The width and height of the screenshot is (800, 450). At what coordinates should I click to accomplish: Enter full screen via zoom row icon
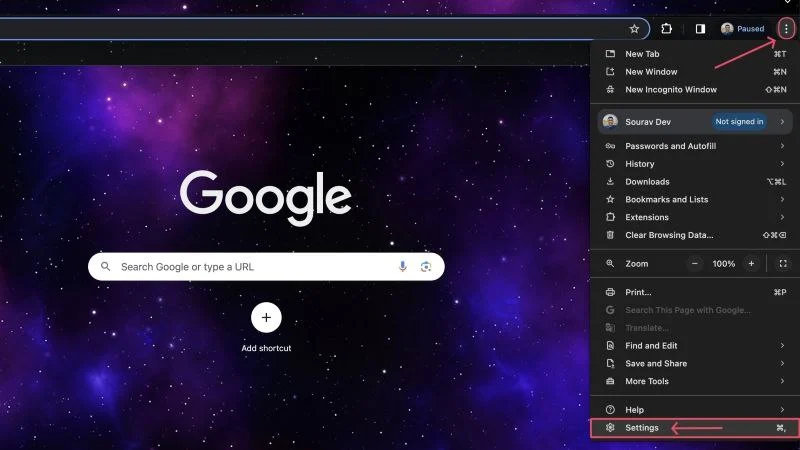[x=783, y=264]
